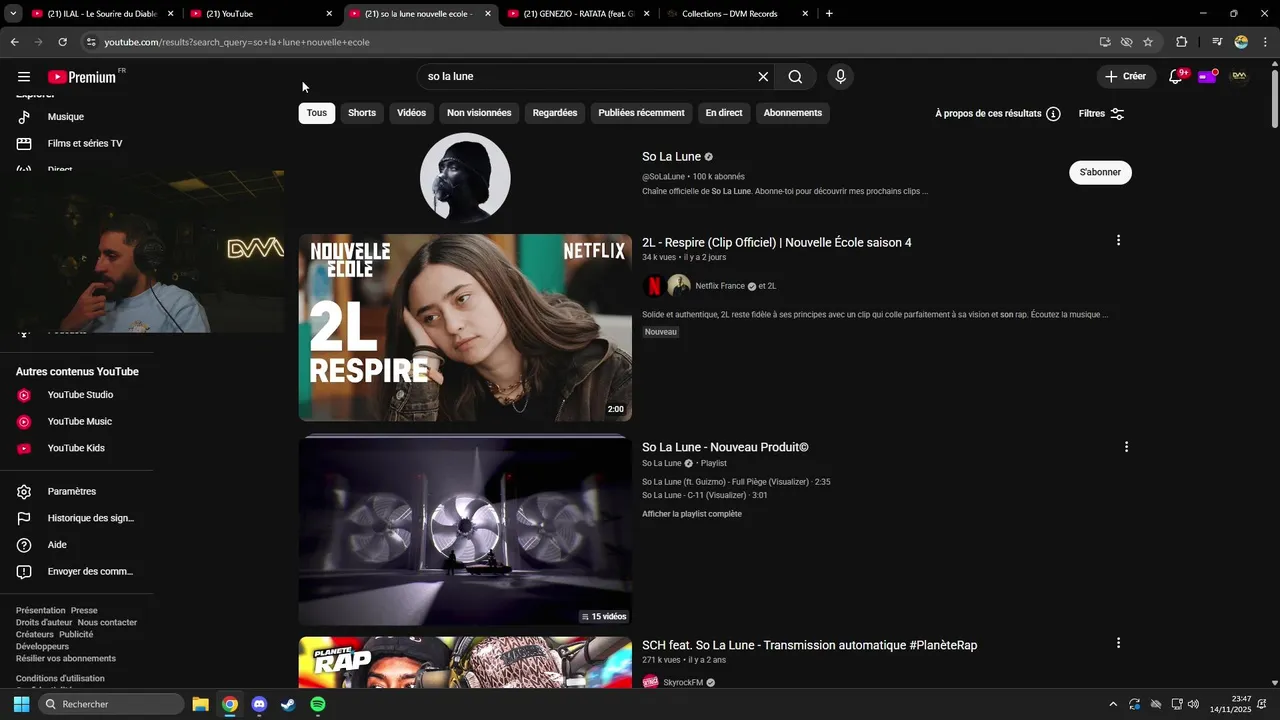Open Chrome tab search dropdown arrow
This screenshot has height=720, width=1280.
[13, 14]
